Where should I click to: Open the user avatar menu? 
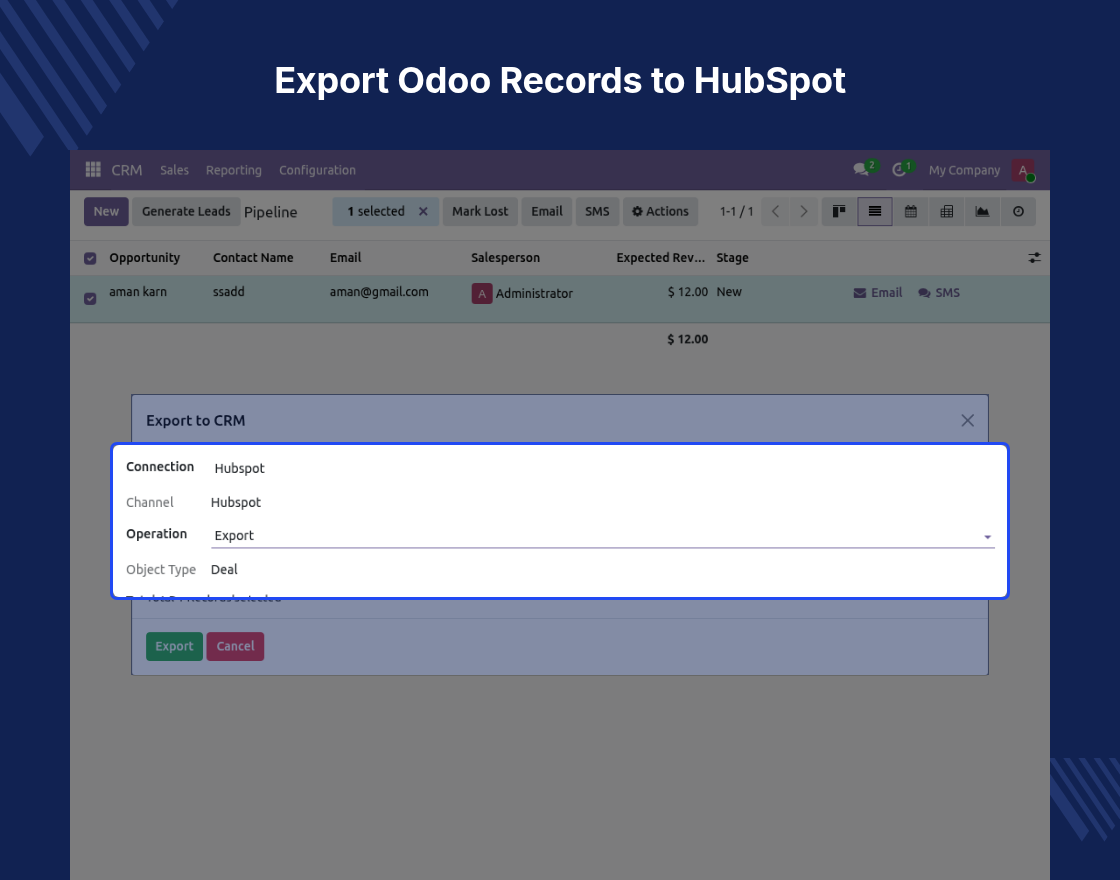[1023, 170]
